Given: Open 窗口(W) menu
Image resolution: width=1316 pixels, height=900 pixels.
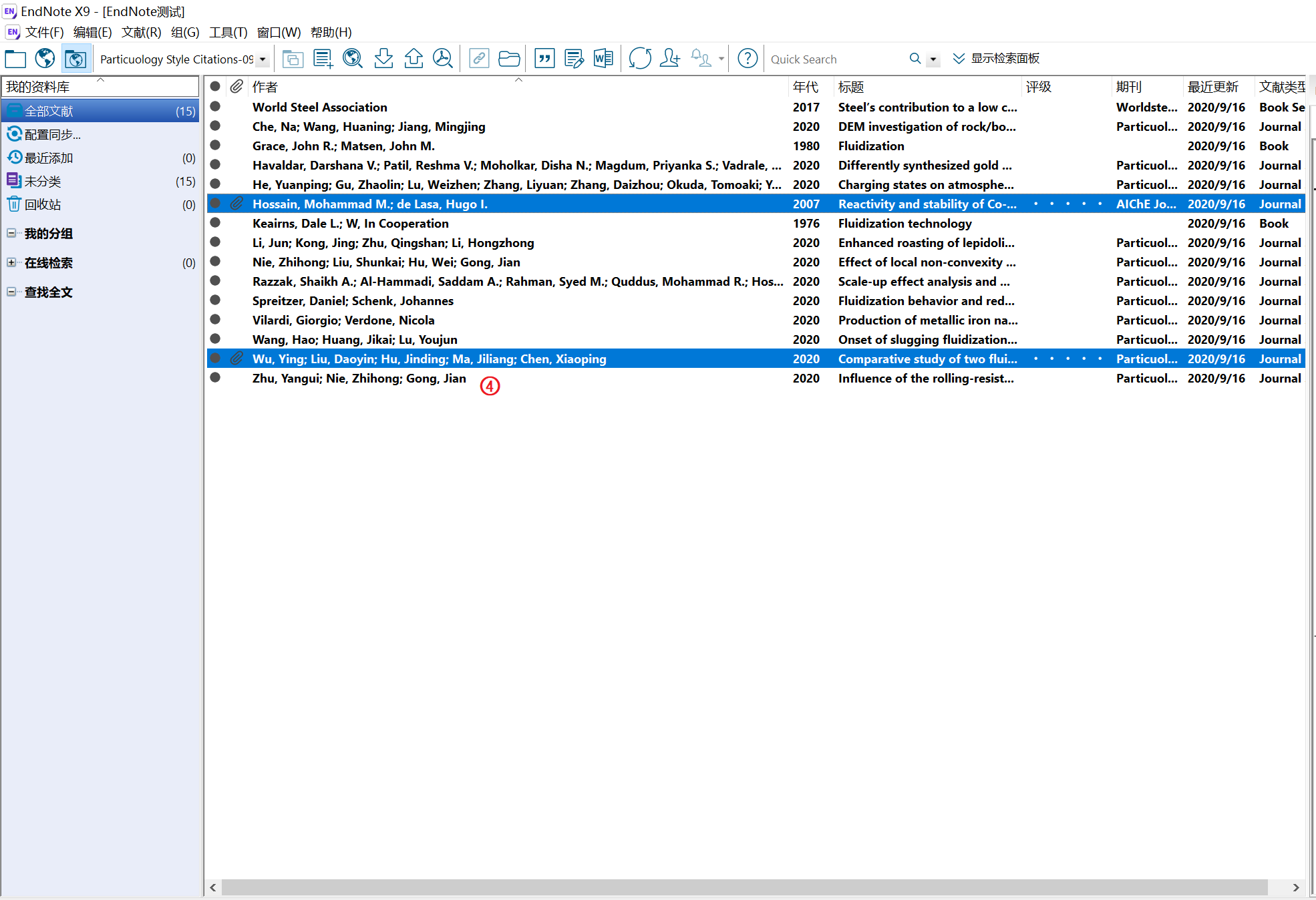Looking at the screenshot, I should point(279,32).
